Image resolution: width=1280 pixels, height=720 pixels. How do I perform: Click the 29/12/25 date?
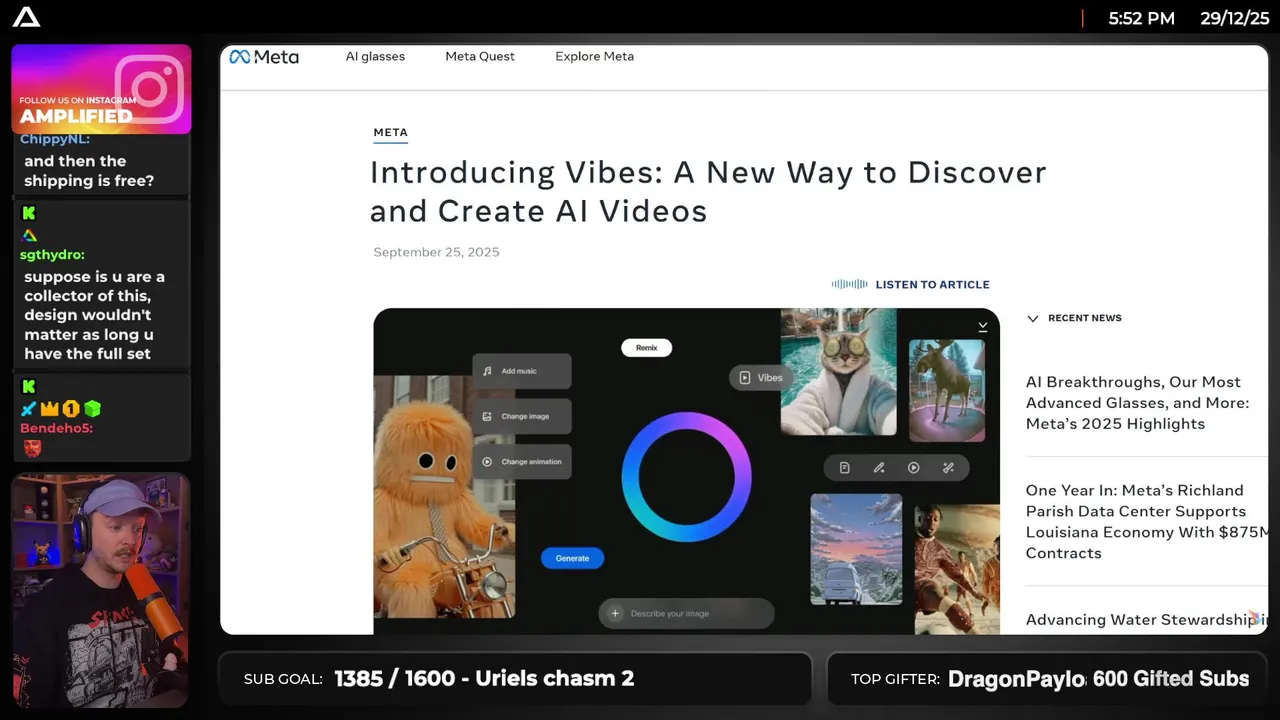1234,18
